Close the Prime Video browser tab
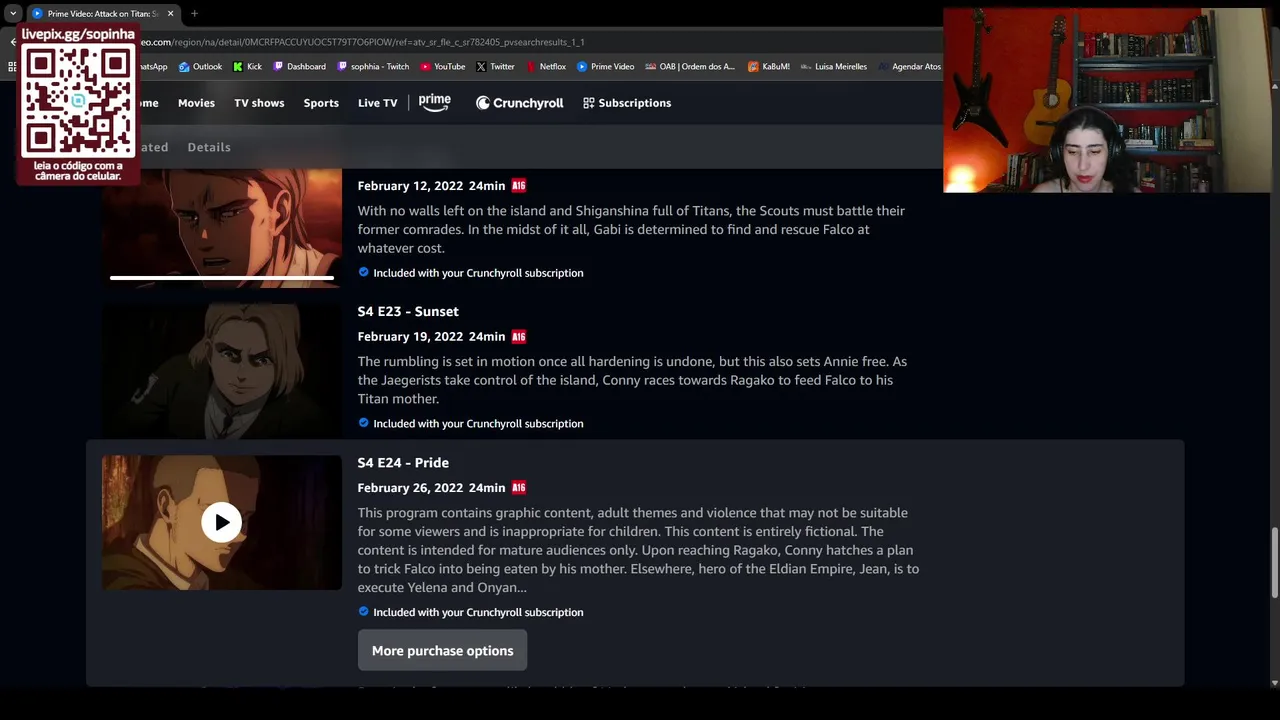This screenshot has height=720, width=1280. tap(170, 14)
